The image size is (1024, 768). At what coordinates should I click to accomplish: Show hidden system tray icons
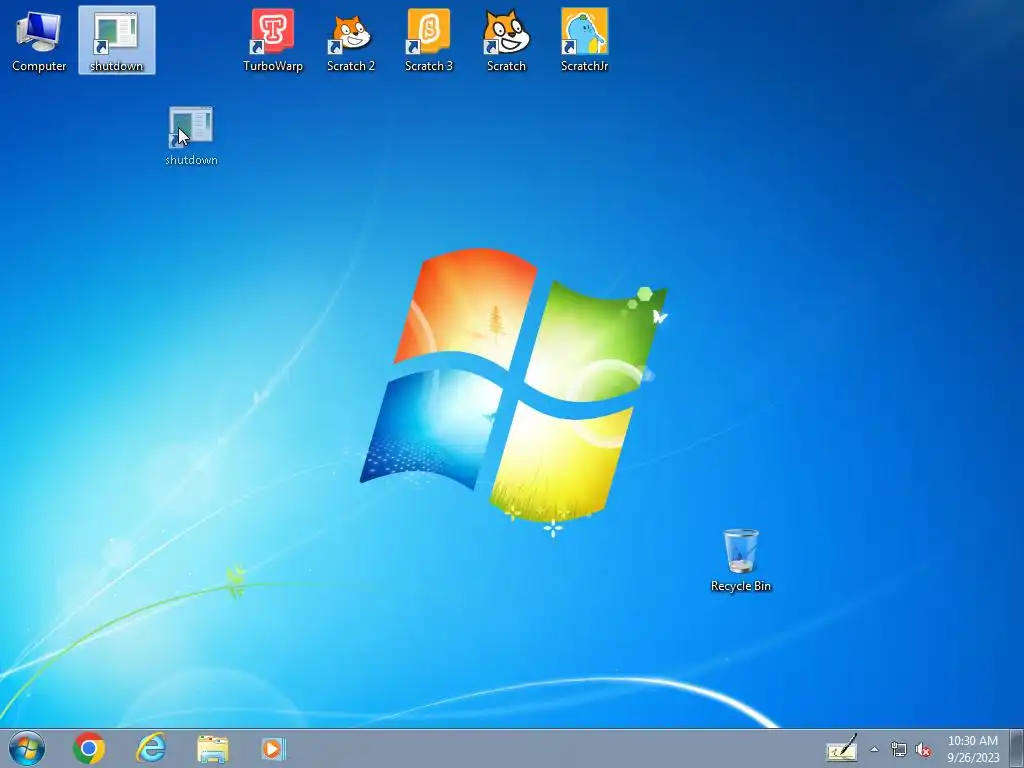[874, 750]
